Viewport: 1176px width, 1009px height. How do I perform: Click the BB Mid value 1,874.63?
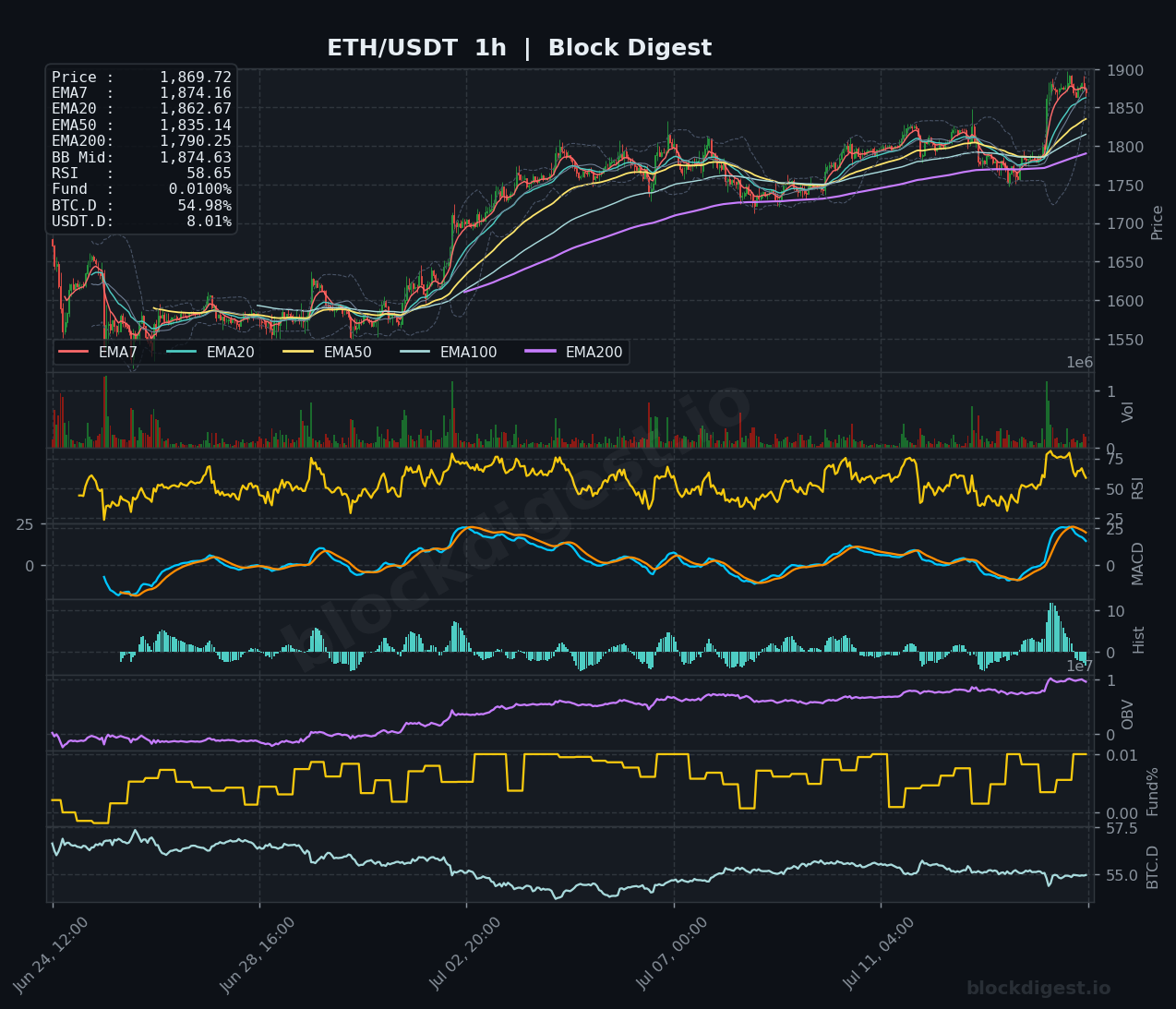[196, 157]
